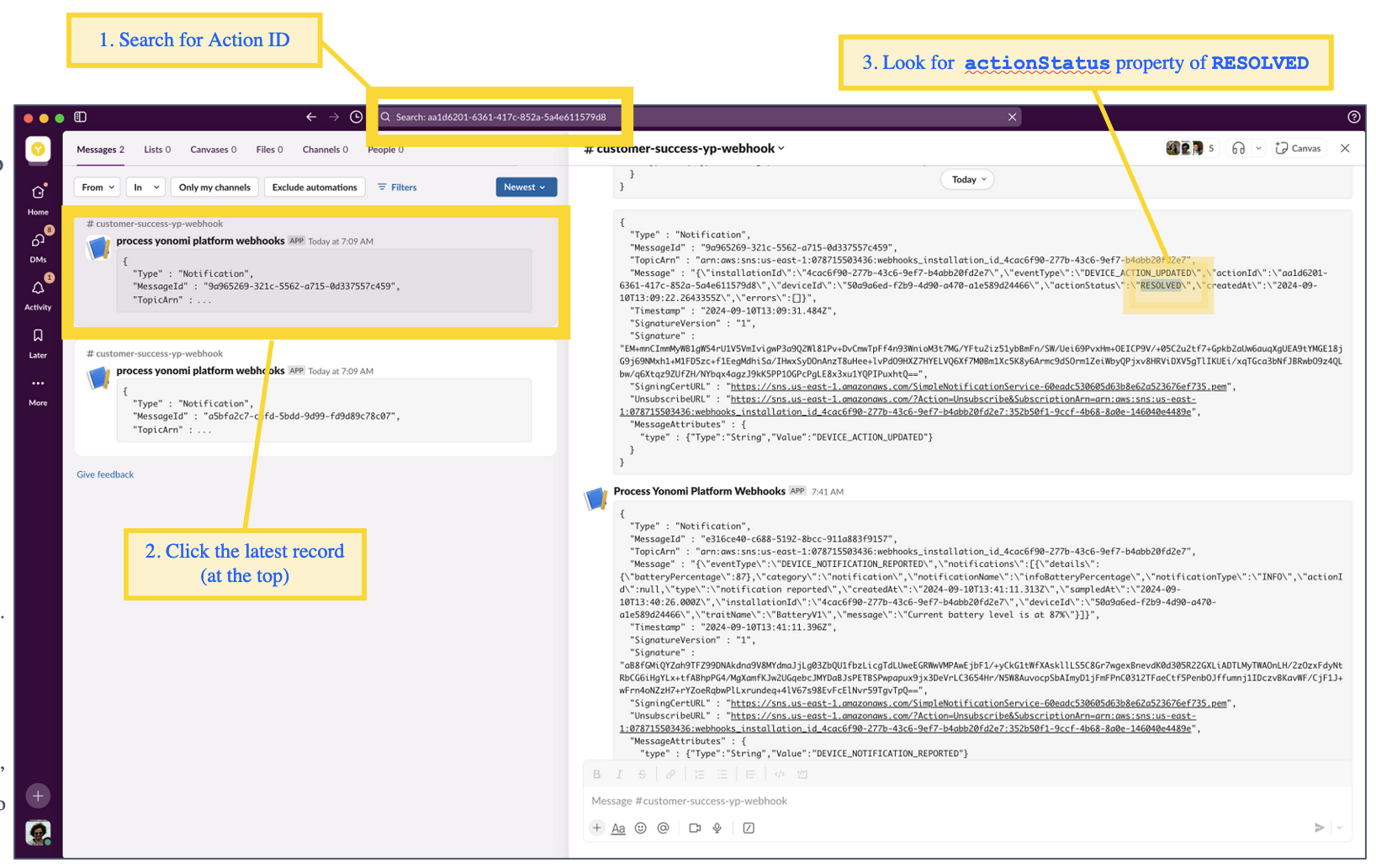Click the History clock icon
The width and height of the screenshot is (1376, 868).
tap(357, 117)
